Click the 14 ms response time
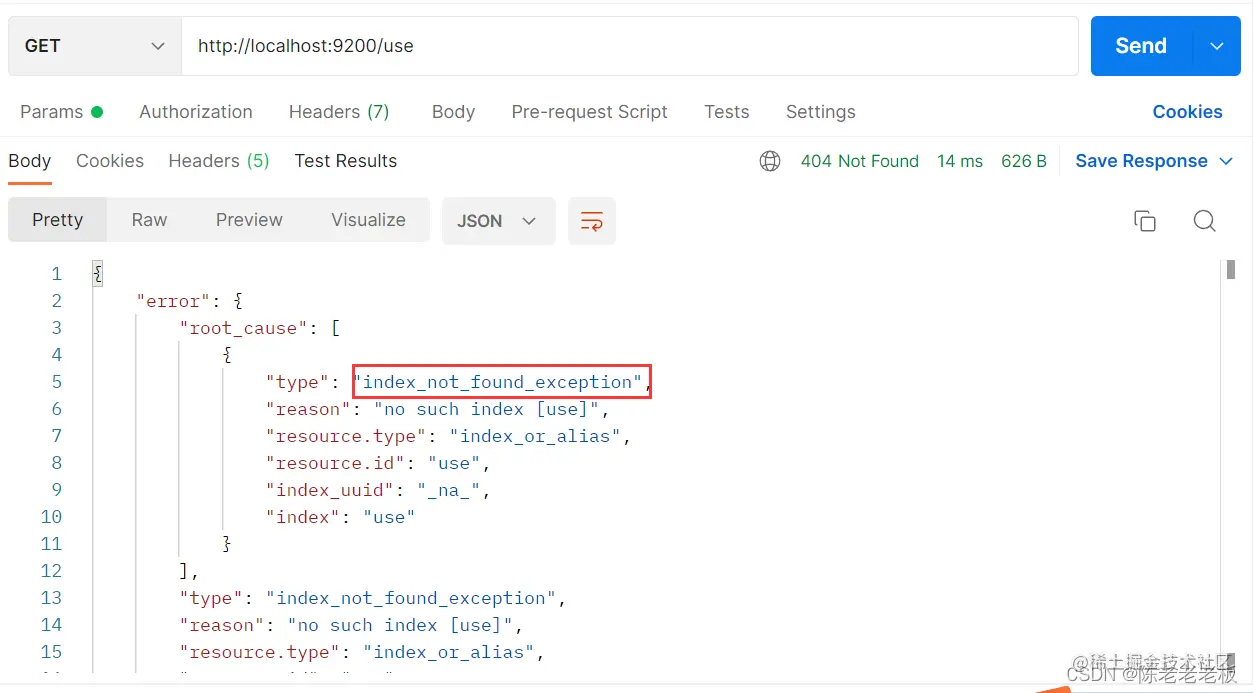 pos(960,161)
